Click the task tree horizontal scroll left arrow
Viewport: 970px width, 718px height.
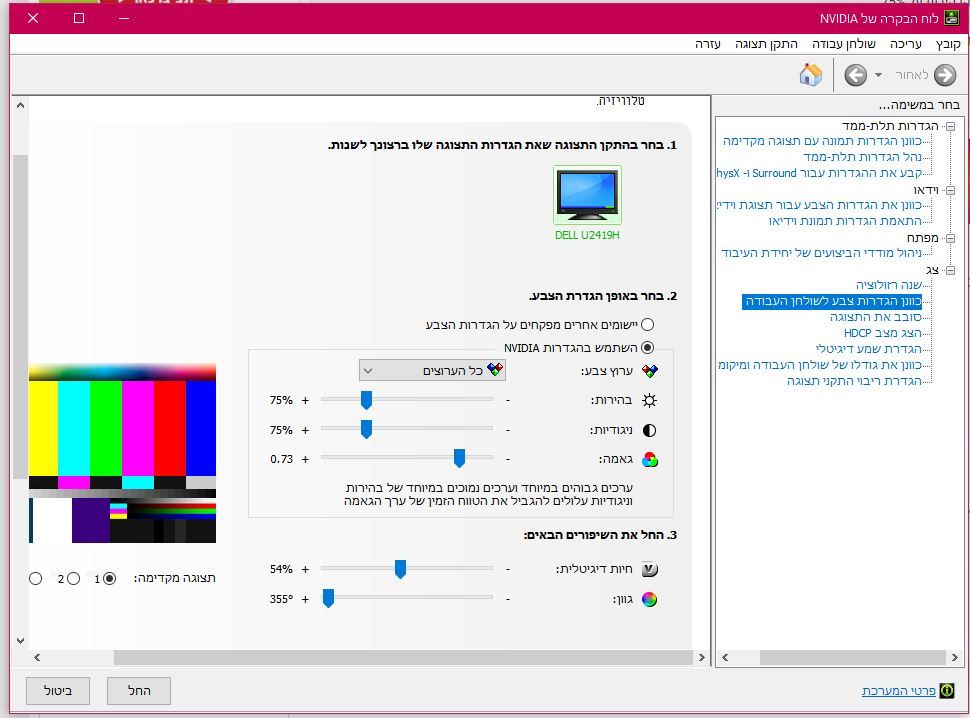coord(725,657)
